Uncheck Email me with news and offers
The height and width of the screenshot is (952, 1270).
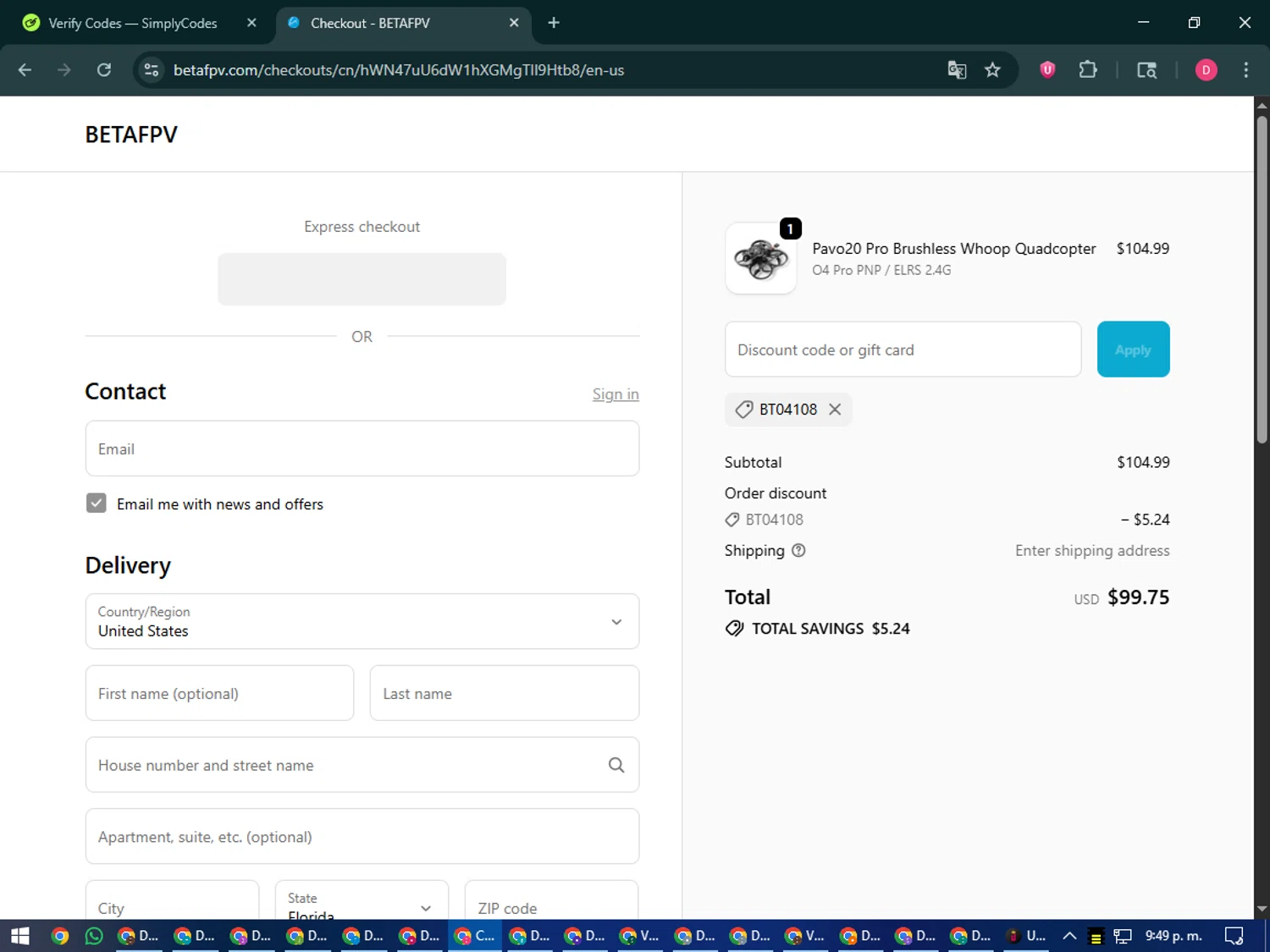coord(97,504)
